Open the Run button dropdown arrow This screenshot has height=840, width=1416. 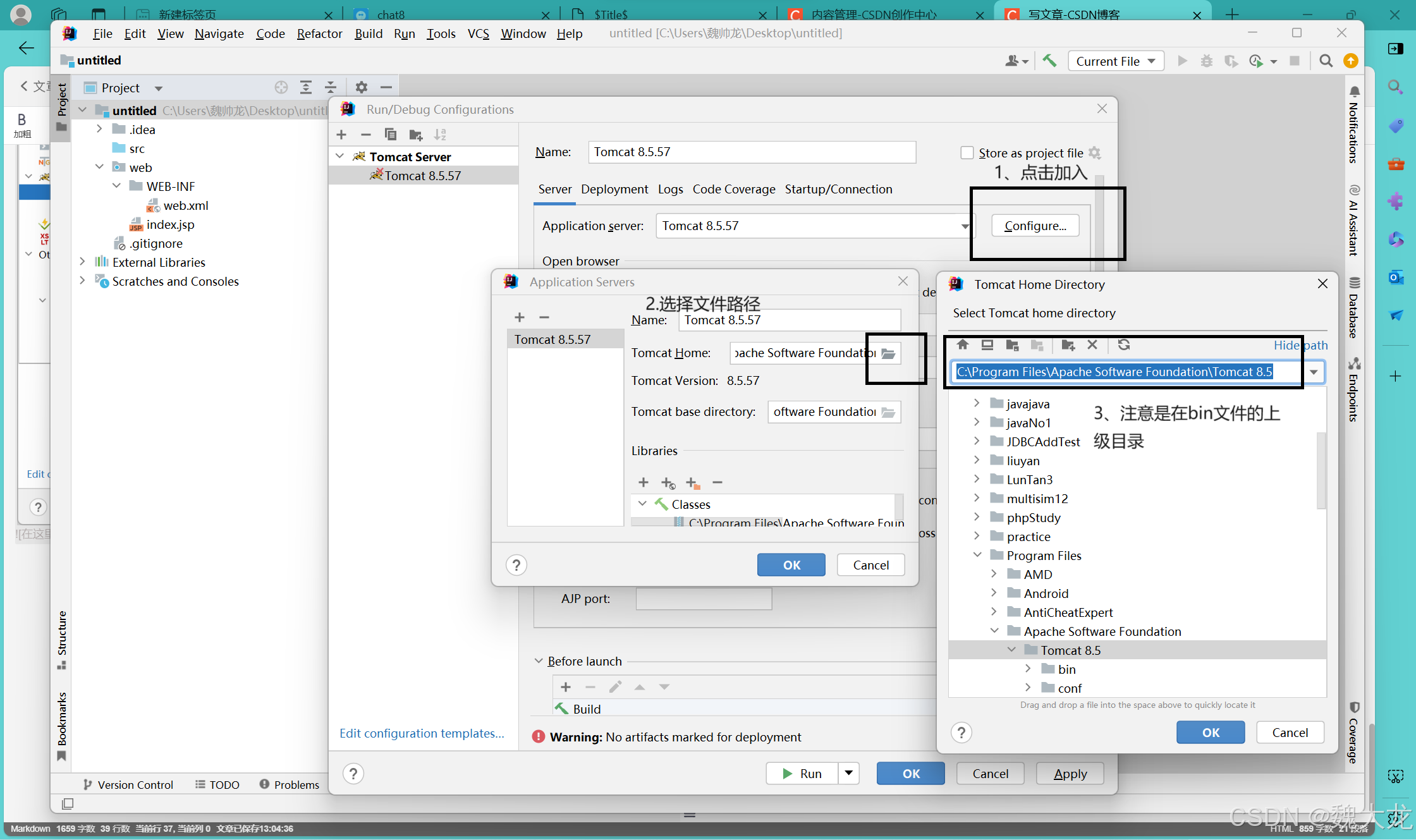(849, 773)
